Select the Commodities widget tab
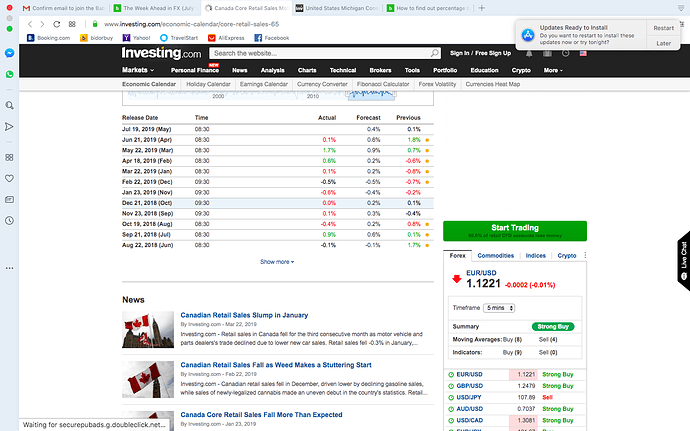690x431 pixels. coord(495,255)
